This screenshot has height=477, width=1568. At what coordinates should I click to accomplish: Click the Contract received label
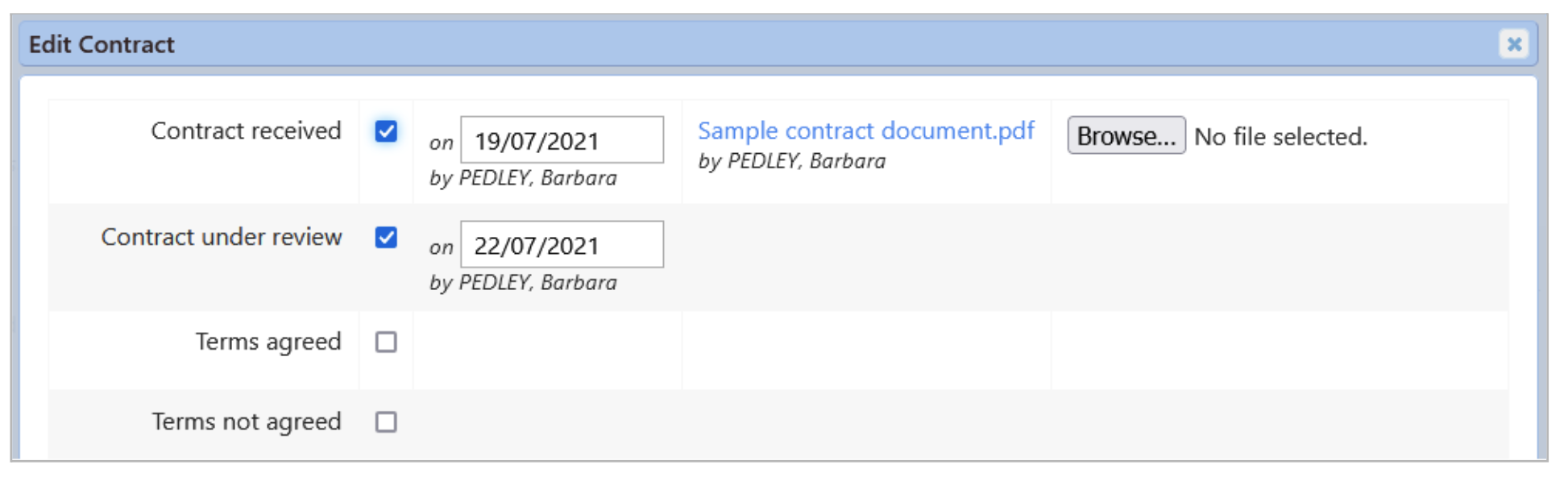coord(246,131)
